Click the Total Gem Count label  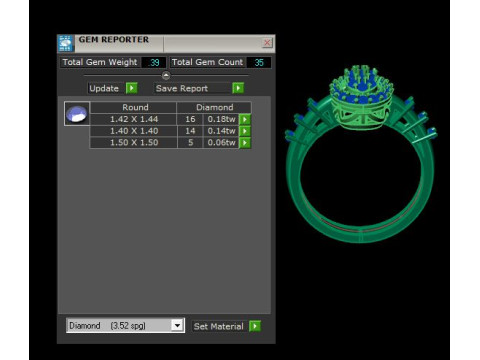[207, 62]
